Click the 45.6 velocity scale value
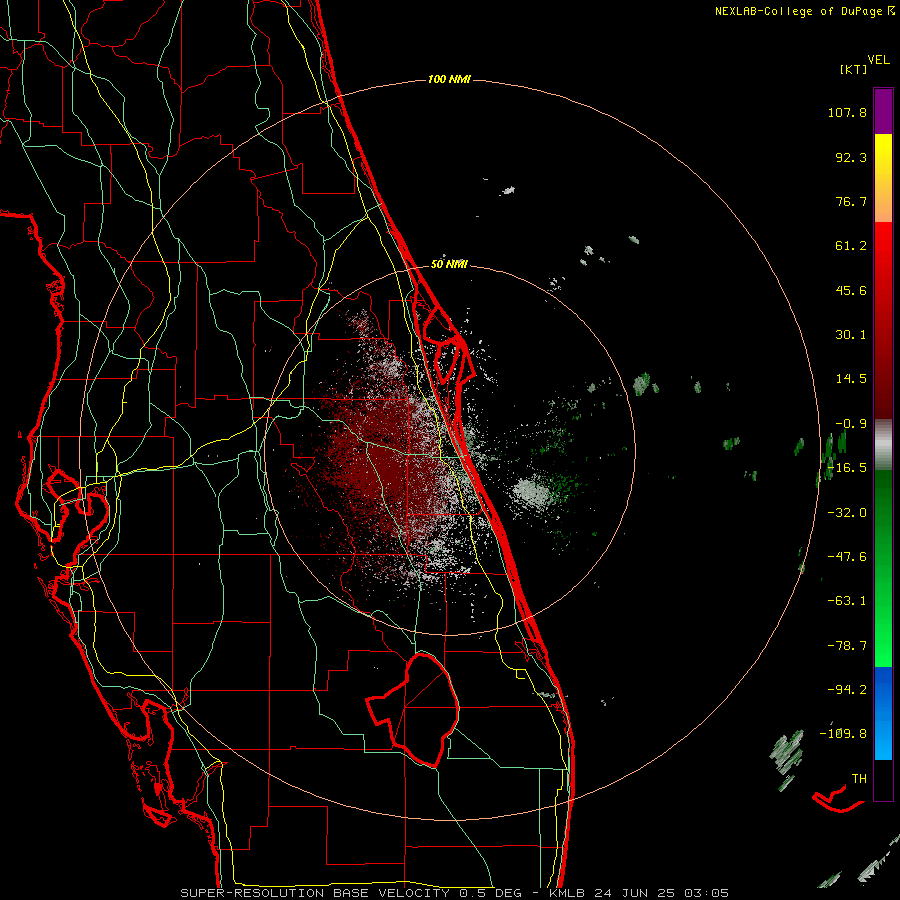900x900 pixels. (x=851, y=290)
